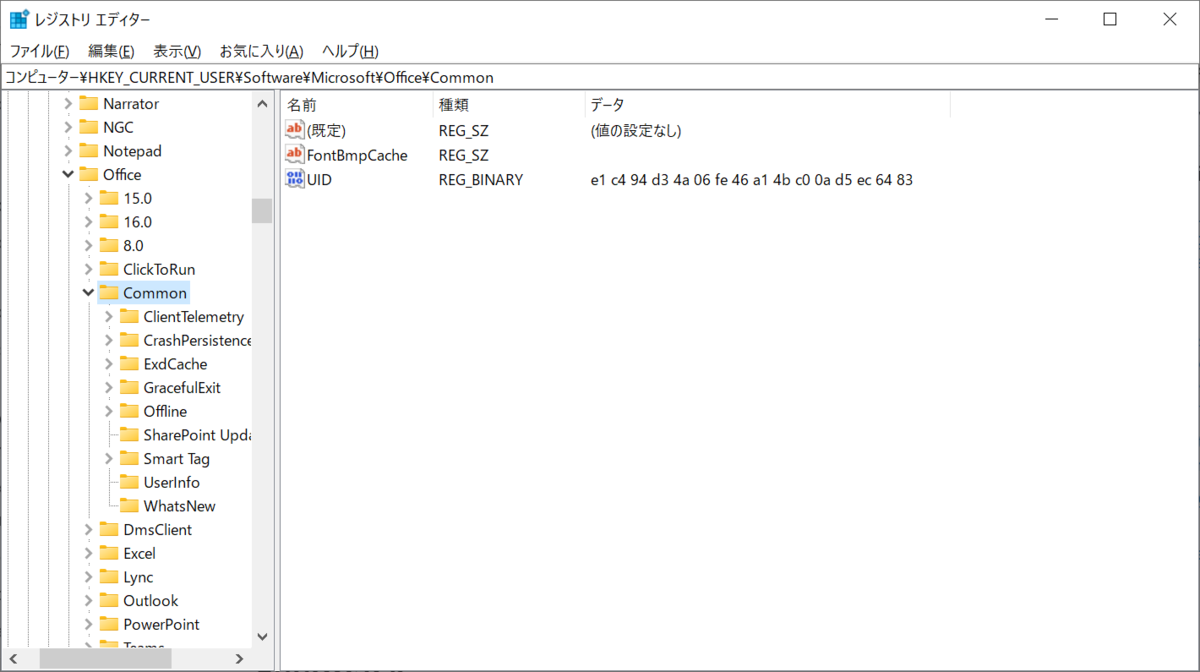Image resolution: width=1200 pixels, height=672 pixels.
Task: Select the Outlook tree label
Action: coord(150,600)
